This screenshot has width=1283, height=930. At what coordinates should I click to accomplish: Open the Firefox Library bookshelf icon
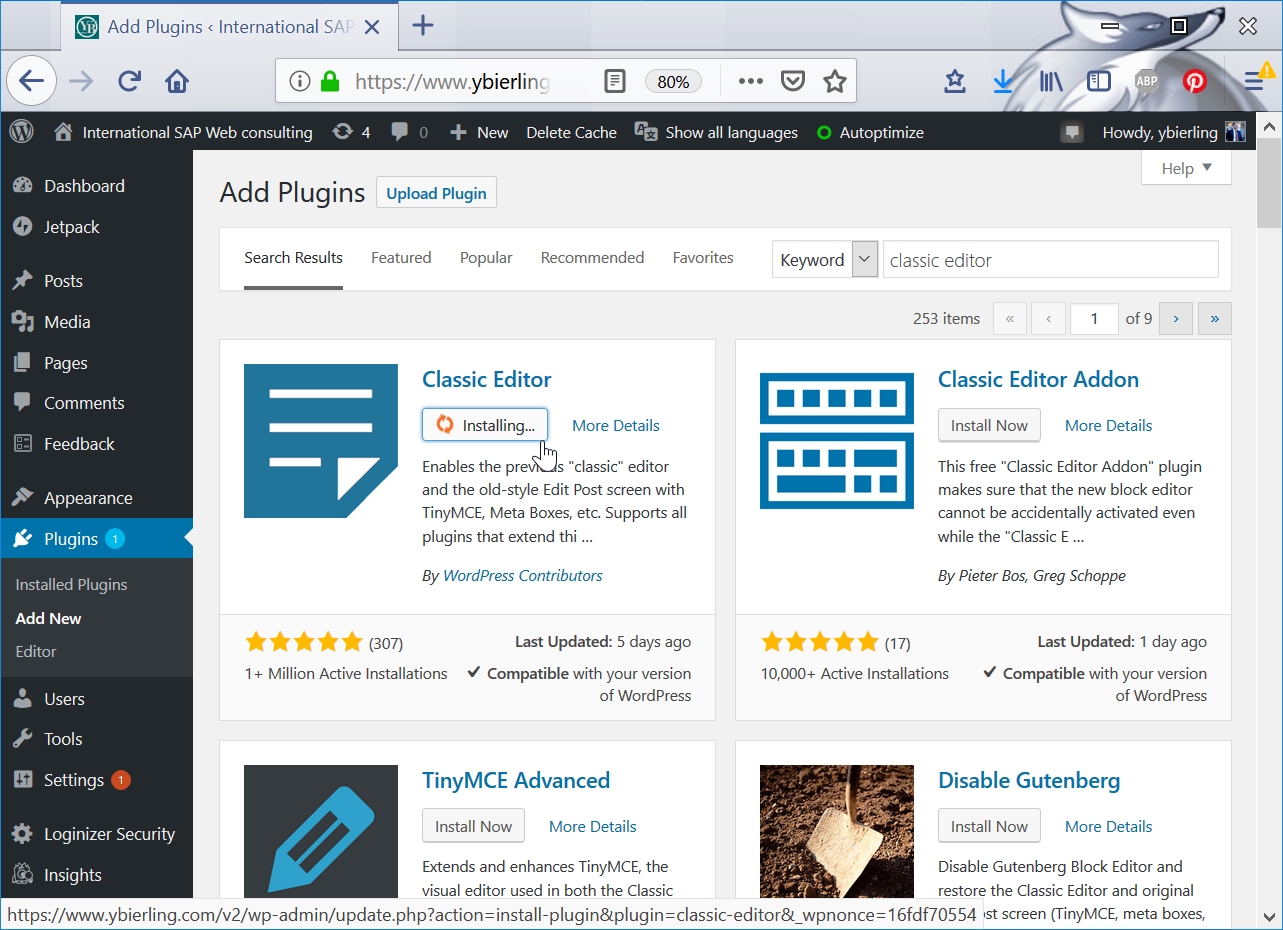[x=1051, y=81]
